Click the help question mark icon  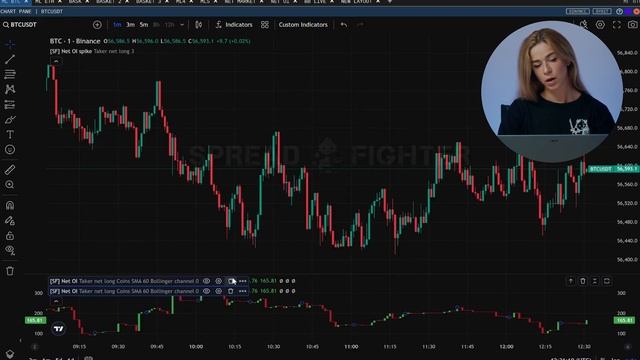620,11
